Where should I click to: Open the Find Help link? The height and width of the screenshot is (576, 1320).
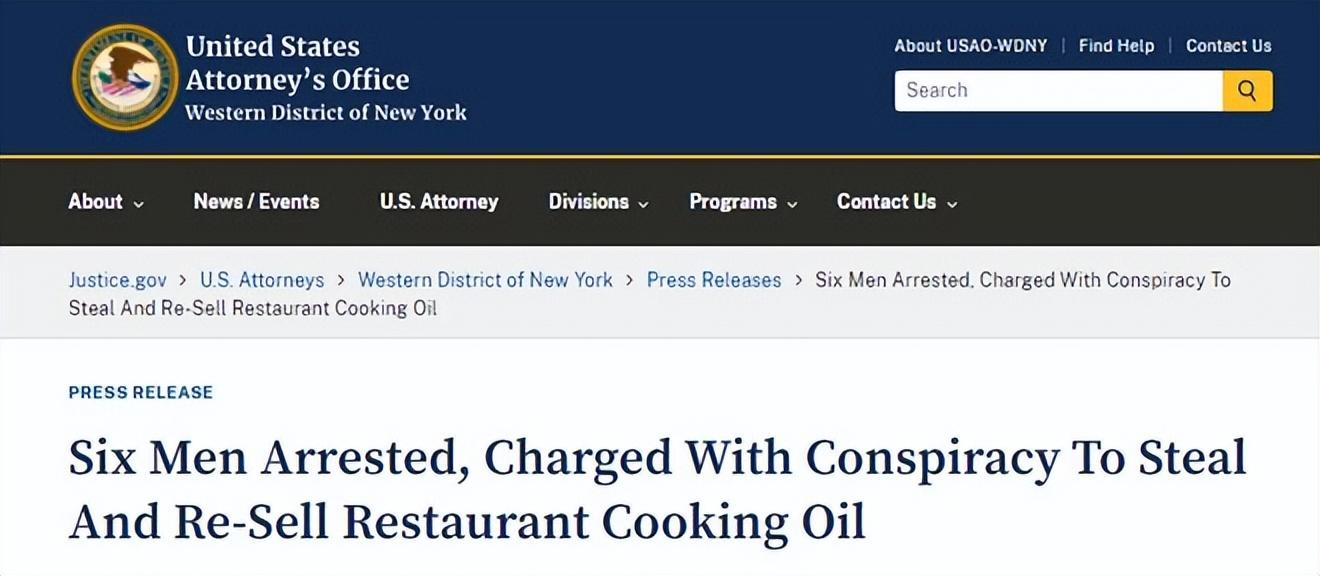click(x=1116, y=46)
